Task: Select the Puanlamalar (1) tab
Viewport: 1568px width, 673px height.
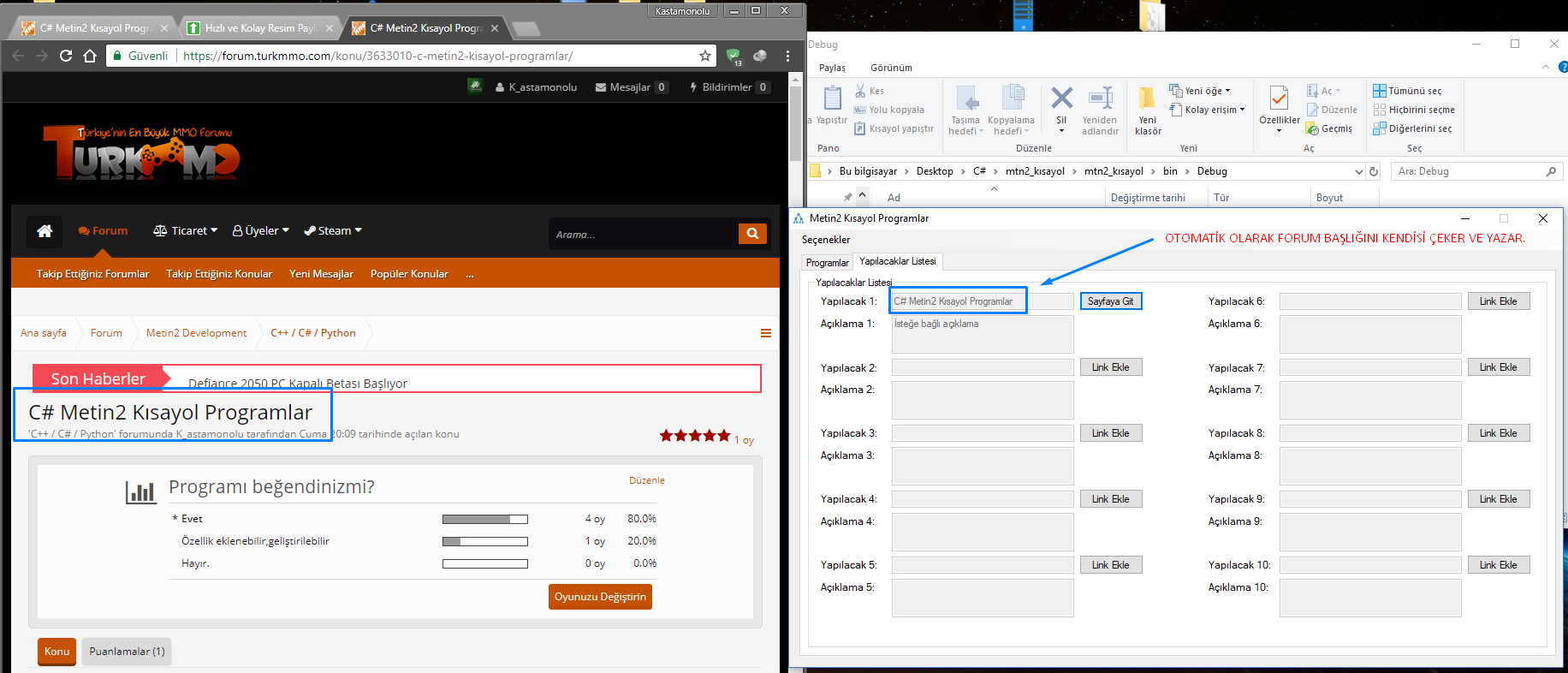Action: coord(127,652)
